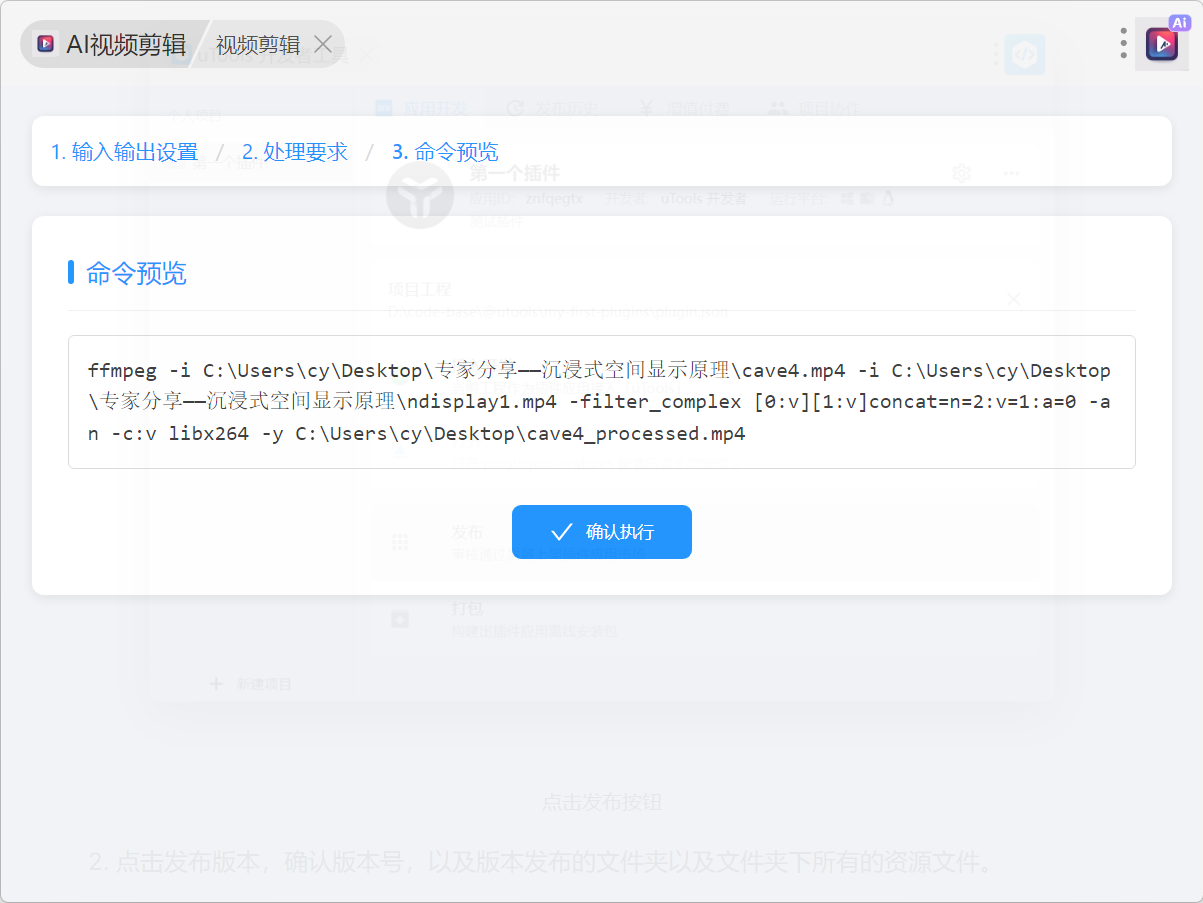The image size is (1203, 903).
Task: Click inside the ffmpeg command text box
Action: point(601,402)
